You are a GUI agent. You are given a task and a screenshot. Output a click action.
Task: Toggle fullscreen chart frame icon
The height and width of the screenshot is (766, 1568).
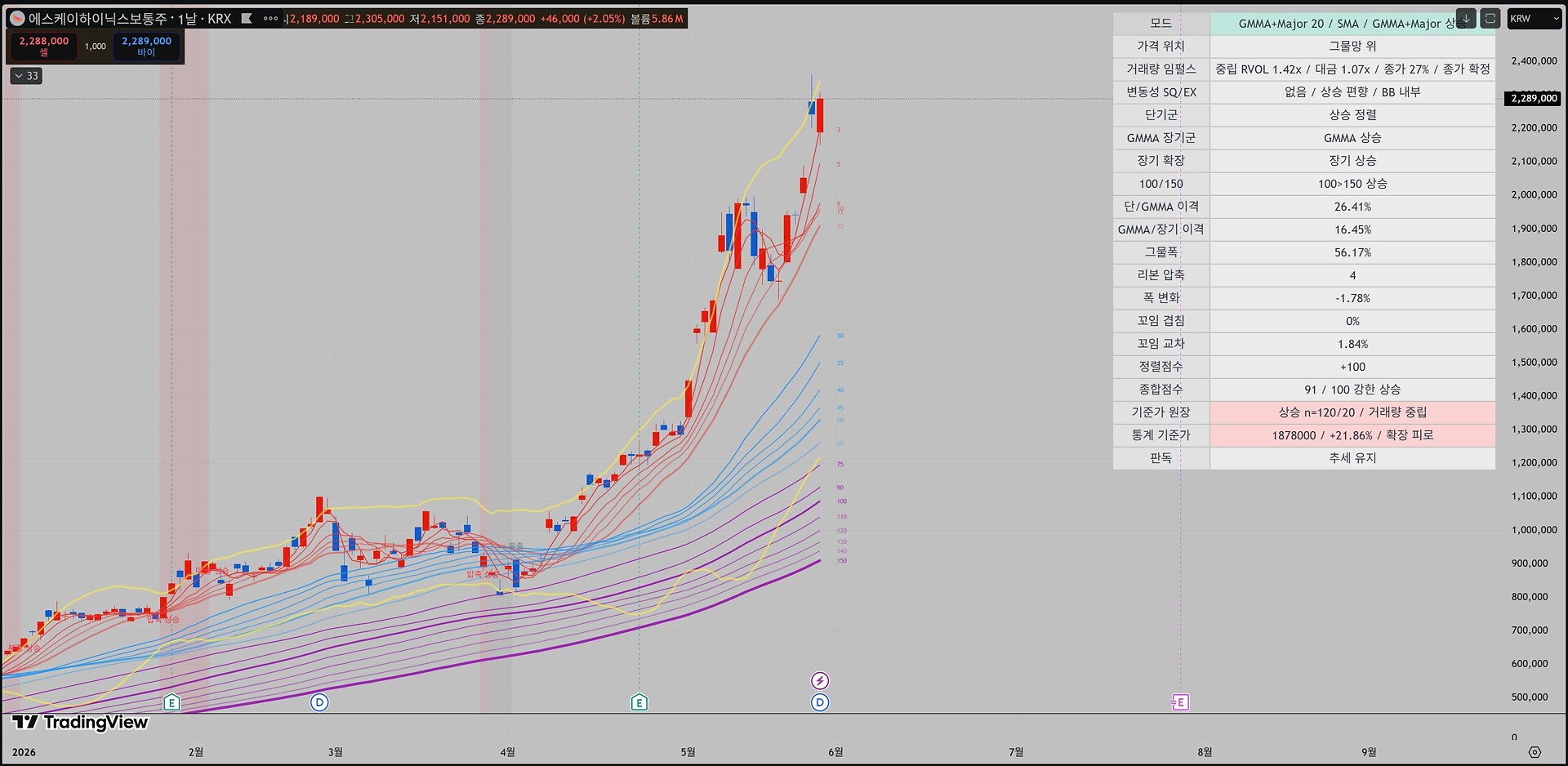tap(1490, 18)
